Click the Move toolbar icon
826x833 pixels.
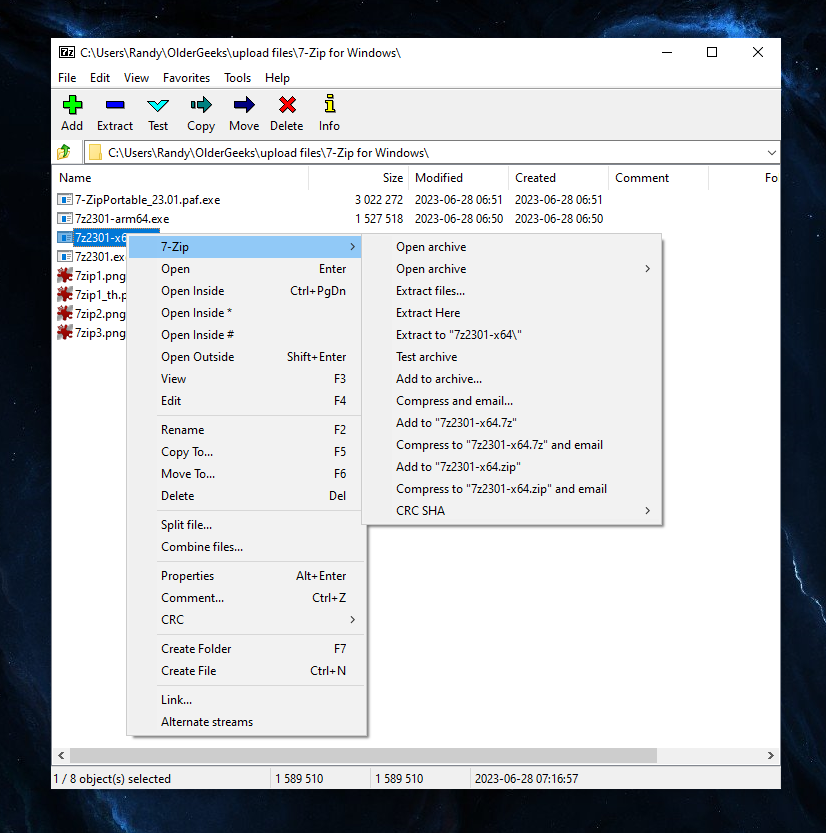(244, 105)
